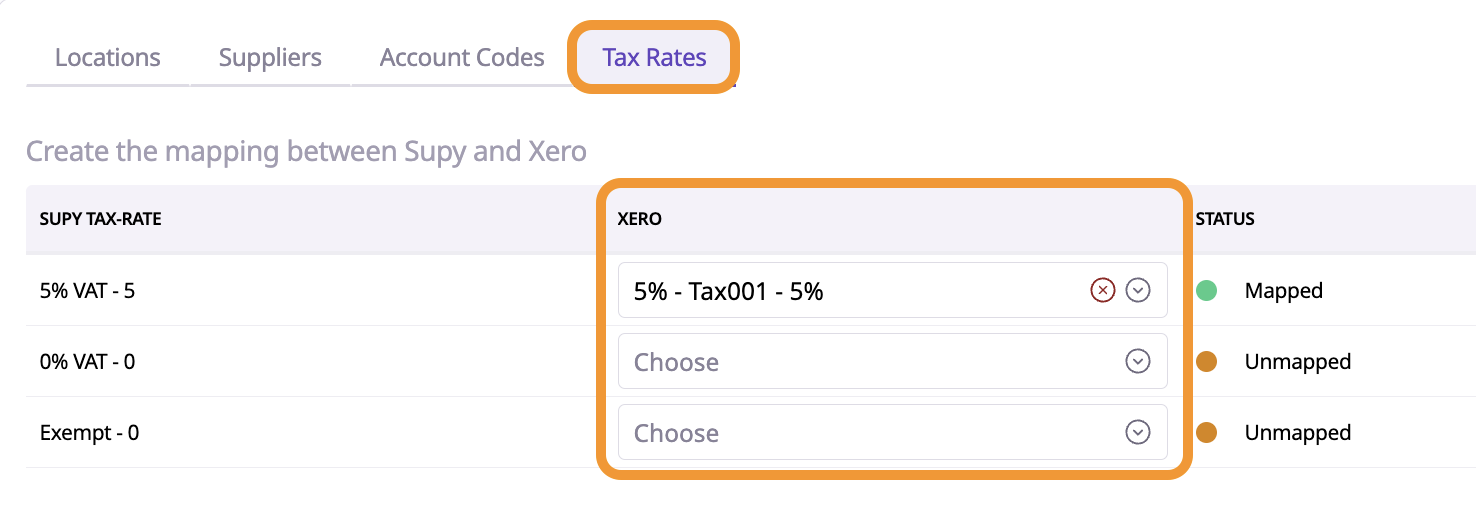This screenshot has height=508, width=1476.
Task: Go to the Account Codes tab
Action: coord(462,58)
